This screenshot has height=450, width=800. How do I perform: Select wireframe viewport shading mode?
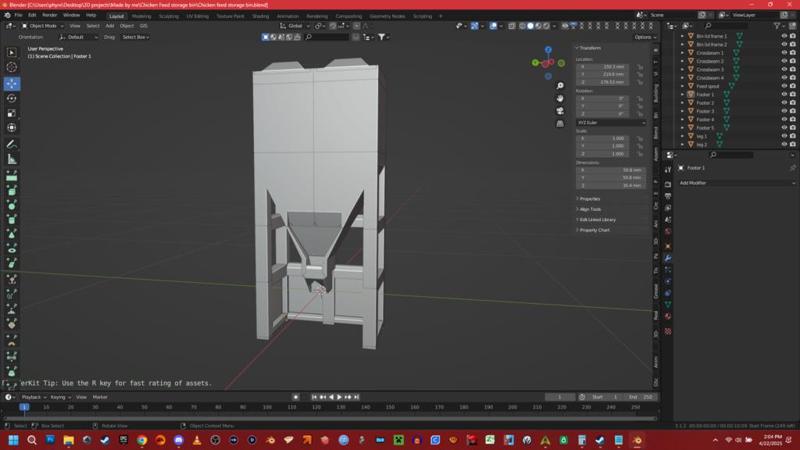(522, 26)
